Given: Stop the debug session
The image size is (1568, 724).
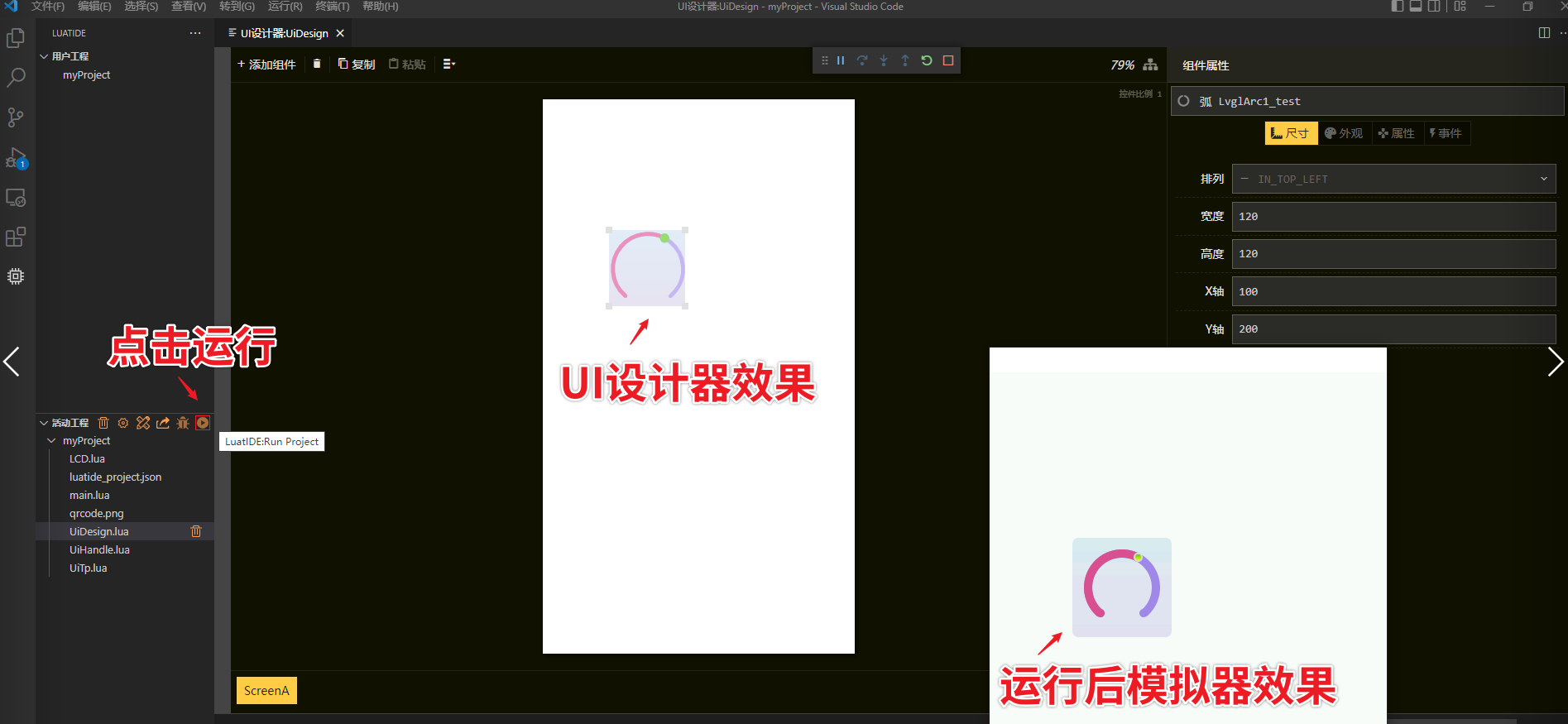Looking at the screenshot, I should click(948, 60).
